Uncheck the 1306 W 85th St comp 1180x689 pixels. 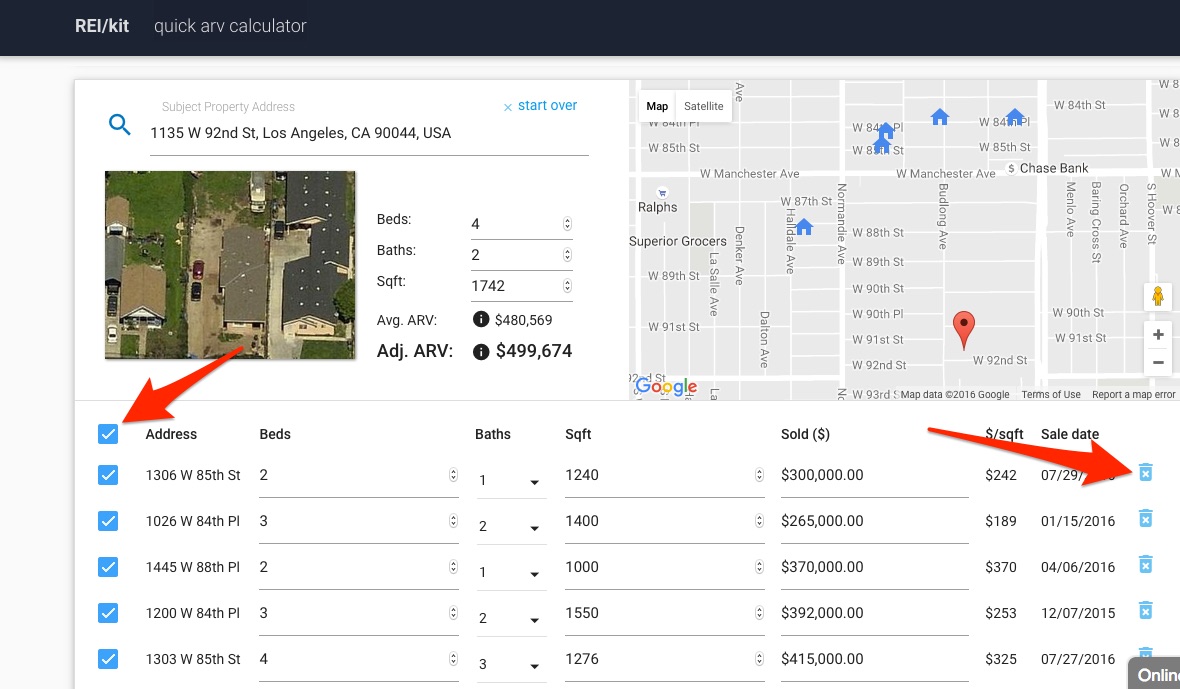point(108,475)
